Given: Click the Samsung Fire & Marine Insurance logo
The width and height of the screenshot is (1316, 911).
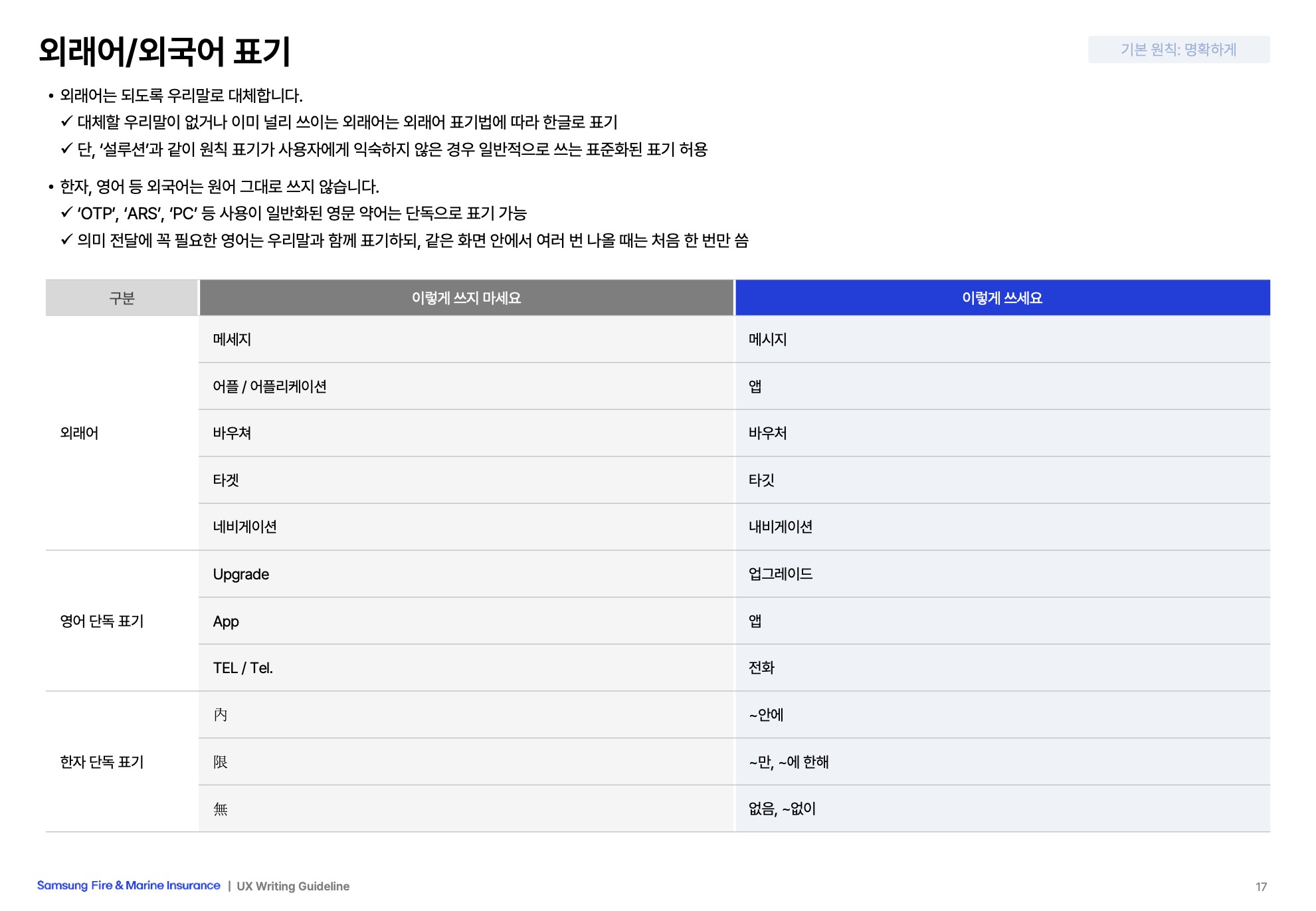Looking at the screenshot, I should (x=128, y=886).
